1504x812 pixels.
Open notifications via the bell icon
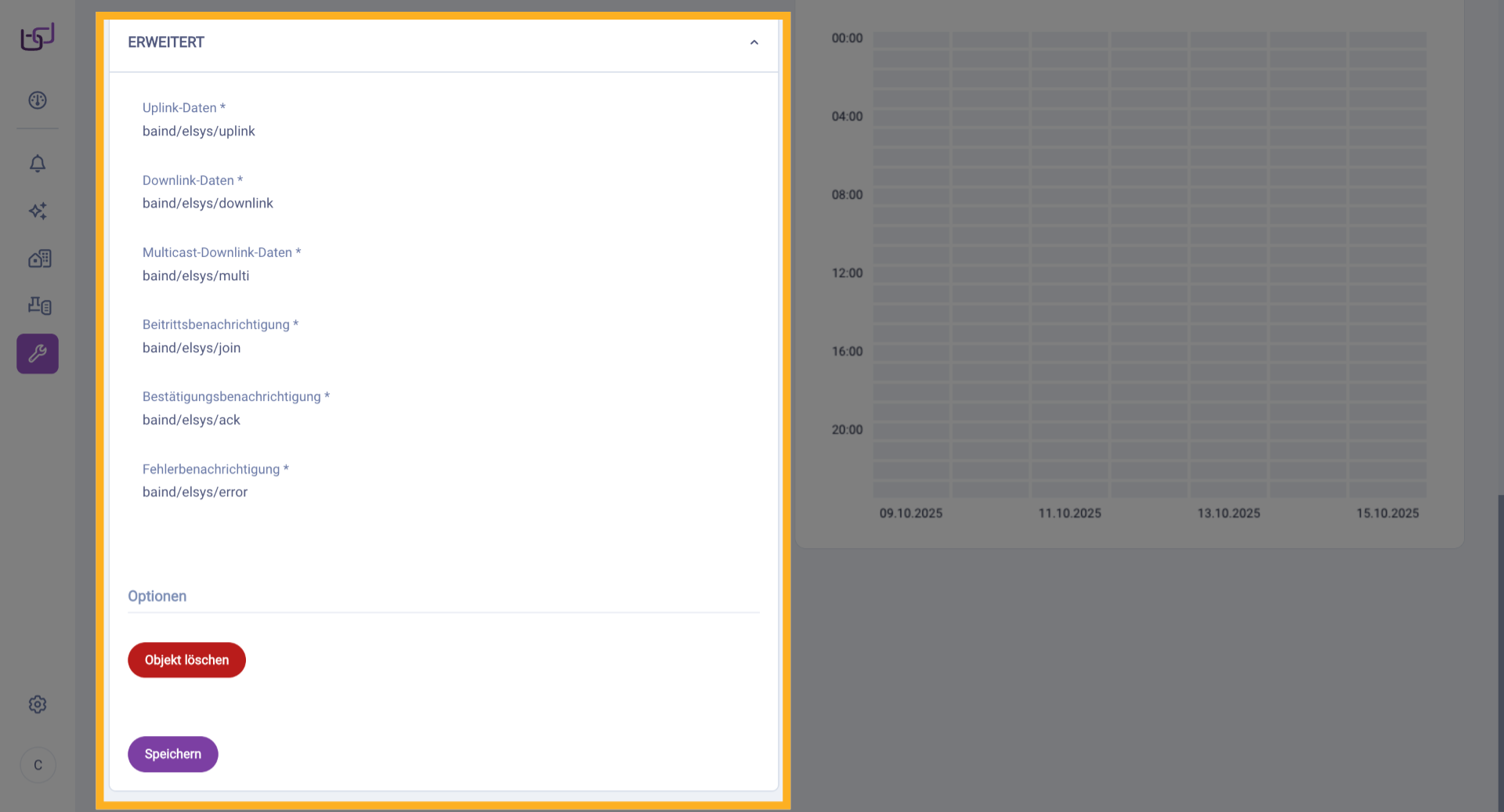(x=38, y=164)
